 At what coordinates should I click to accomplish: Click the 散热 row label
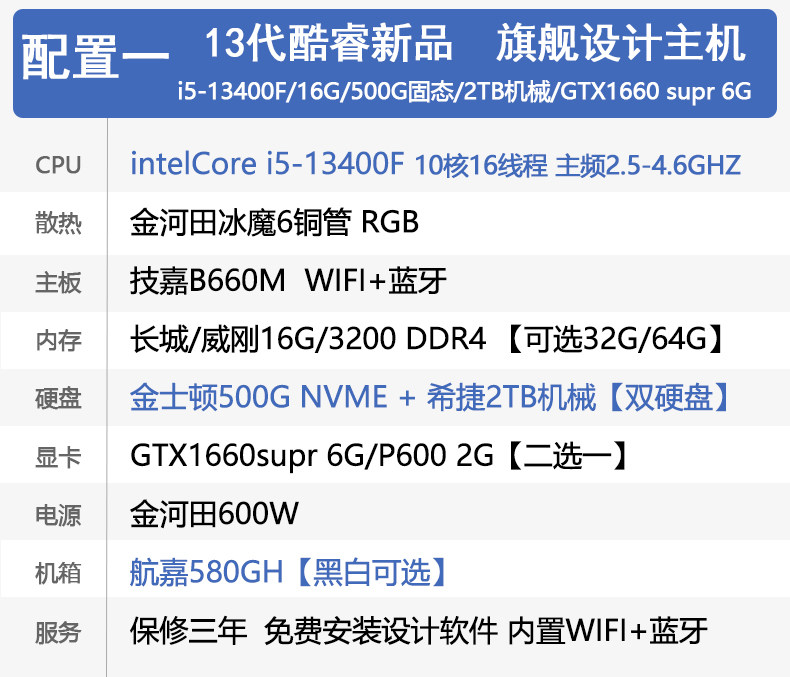click(58, 223)
